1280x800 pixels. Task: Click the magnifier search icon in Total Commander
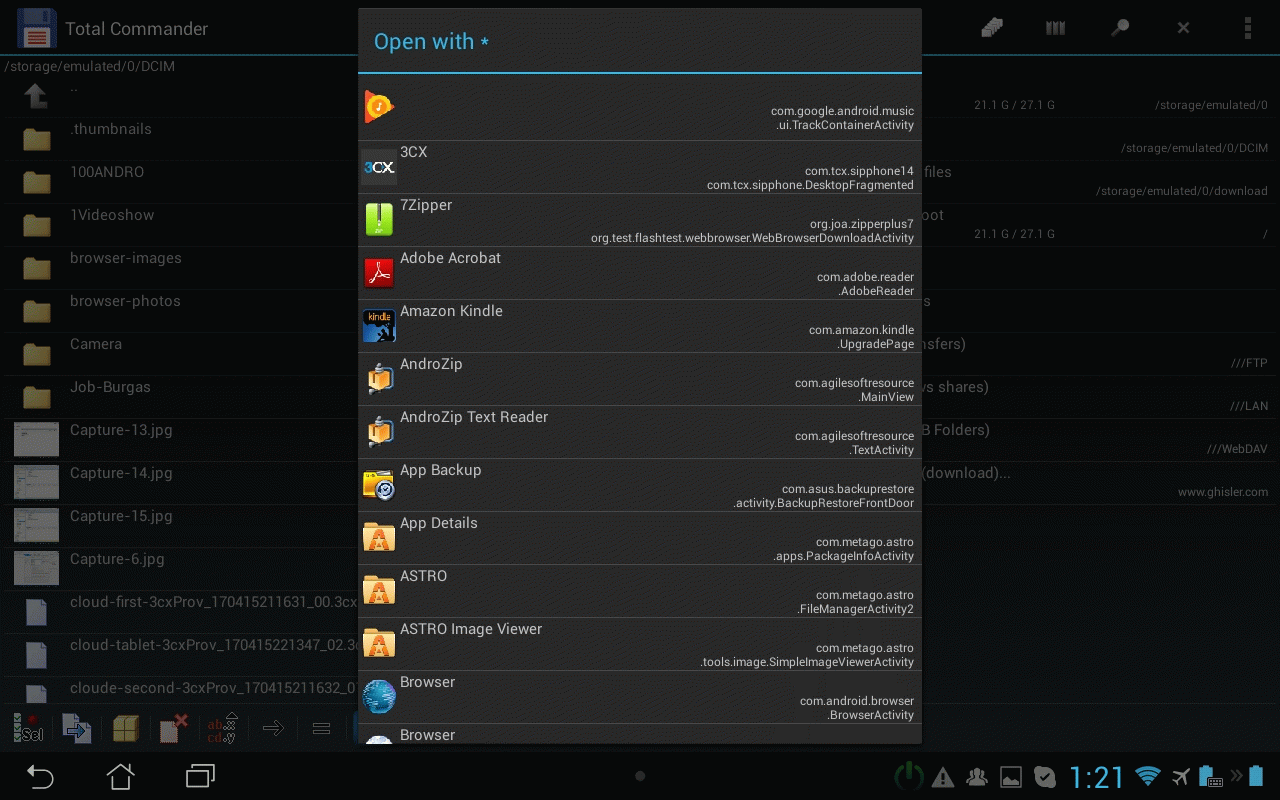1120,28
